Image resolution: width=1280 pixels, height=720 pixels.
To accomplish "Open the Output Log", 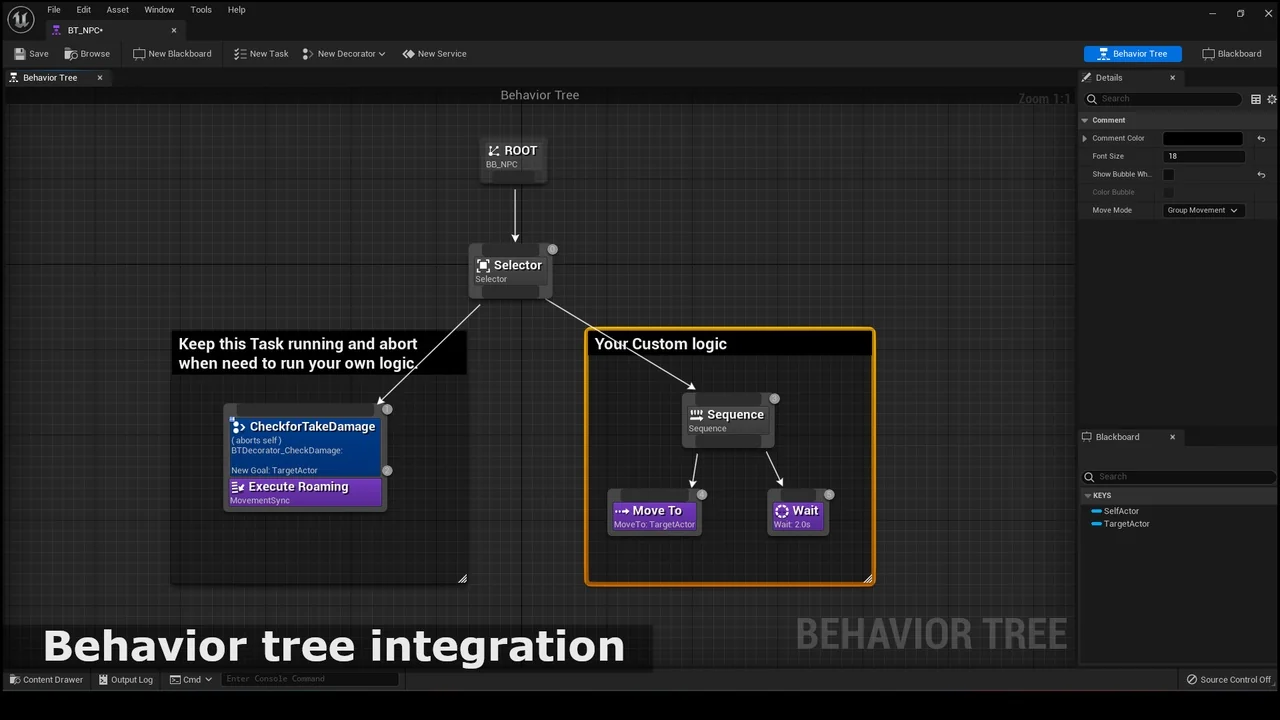I will pyautogui.click(x=125, y=680).
